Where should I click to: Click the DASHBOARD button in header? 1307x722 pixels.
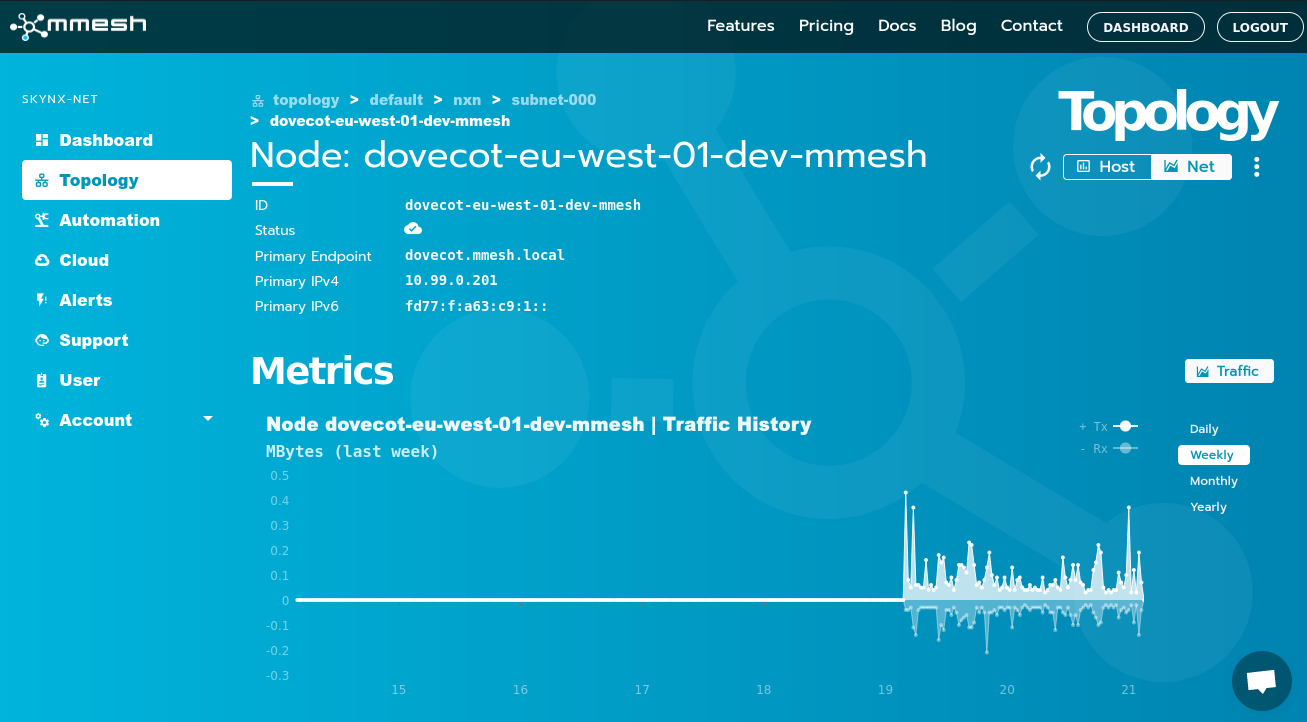tap(1146, 27)
